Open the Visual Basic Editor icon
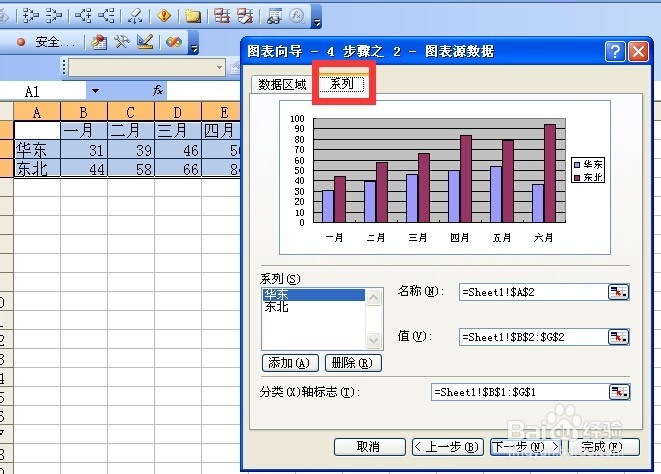 99,42
